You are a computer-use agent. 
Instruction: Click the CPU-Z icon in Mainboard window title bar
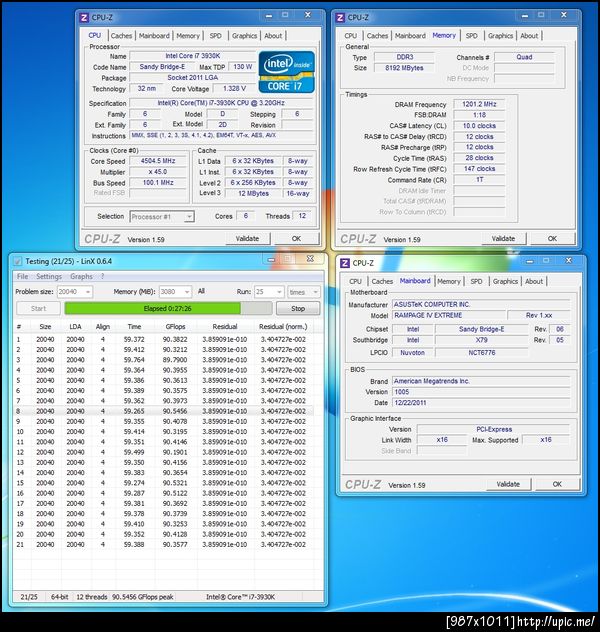345,263
